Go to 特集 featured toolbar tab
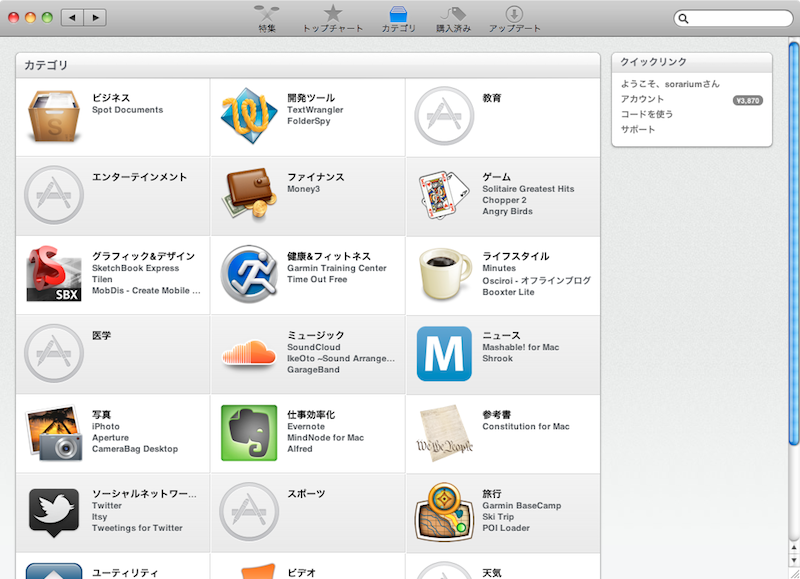This screenshot has height=579, width=800. tap(267, 19)
